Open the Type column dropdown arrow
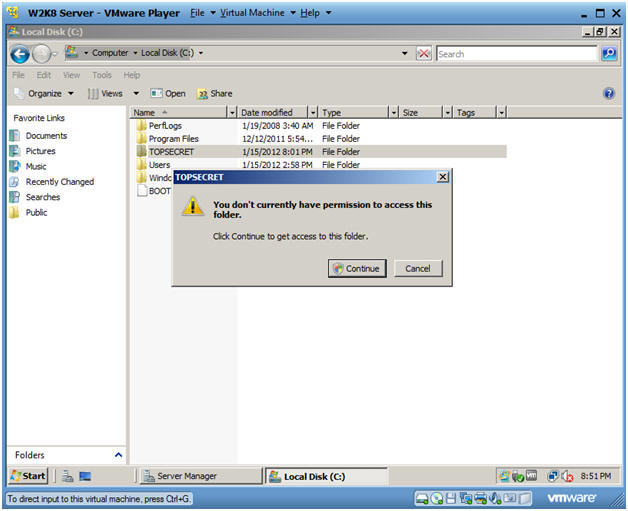The height and width of the screenshot is (511, 628). coord(394,113)
